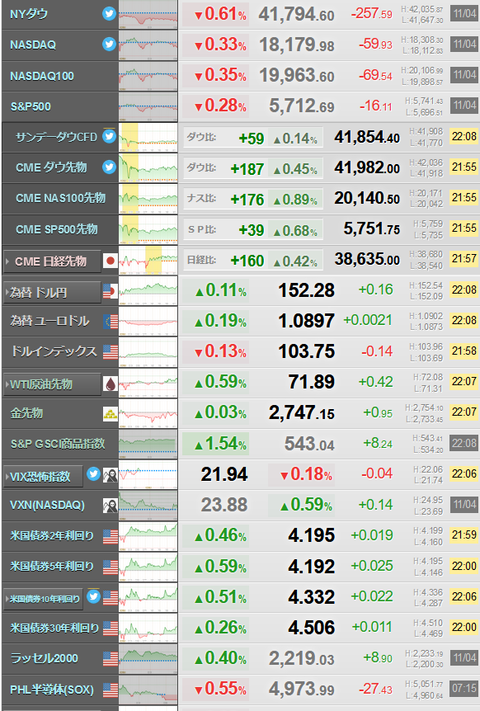
Task: Open CME NAS100先物 link
Action: point(61,198)
